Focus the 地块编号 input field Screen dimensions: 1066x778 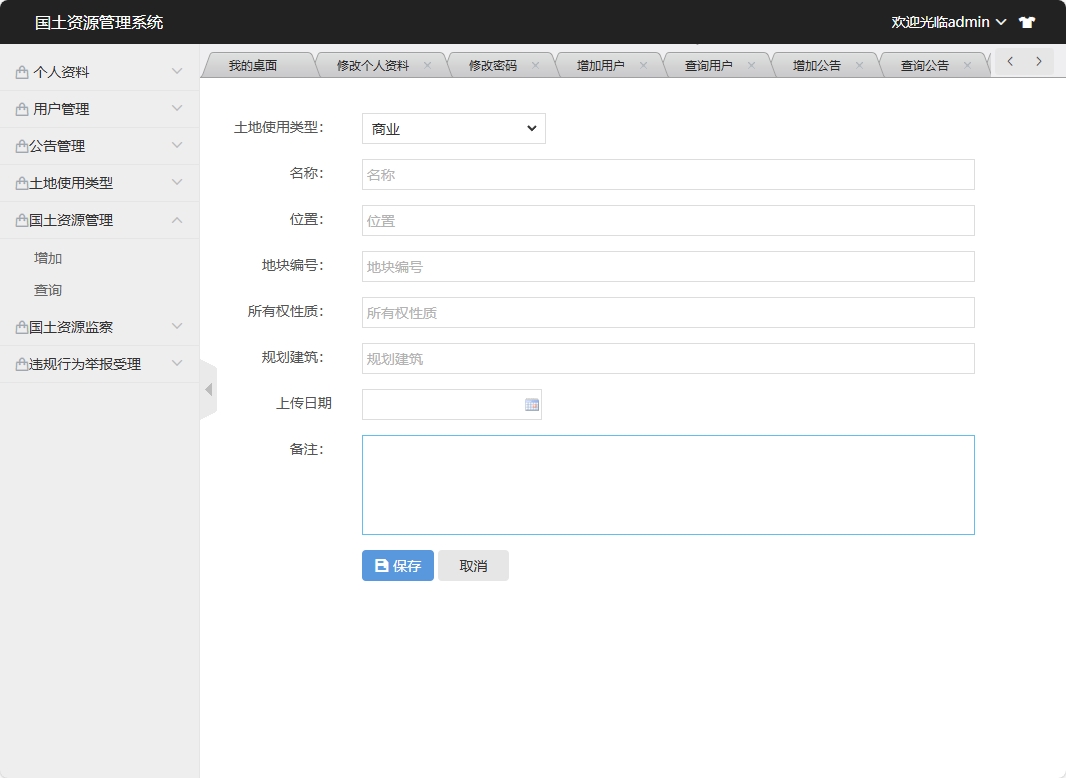pyautogui.click(x=667, y=267)
